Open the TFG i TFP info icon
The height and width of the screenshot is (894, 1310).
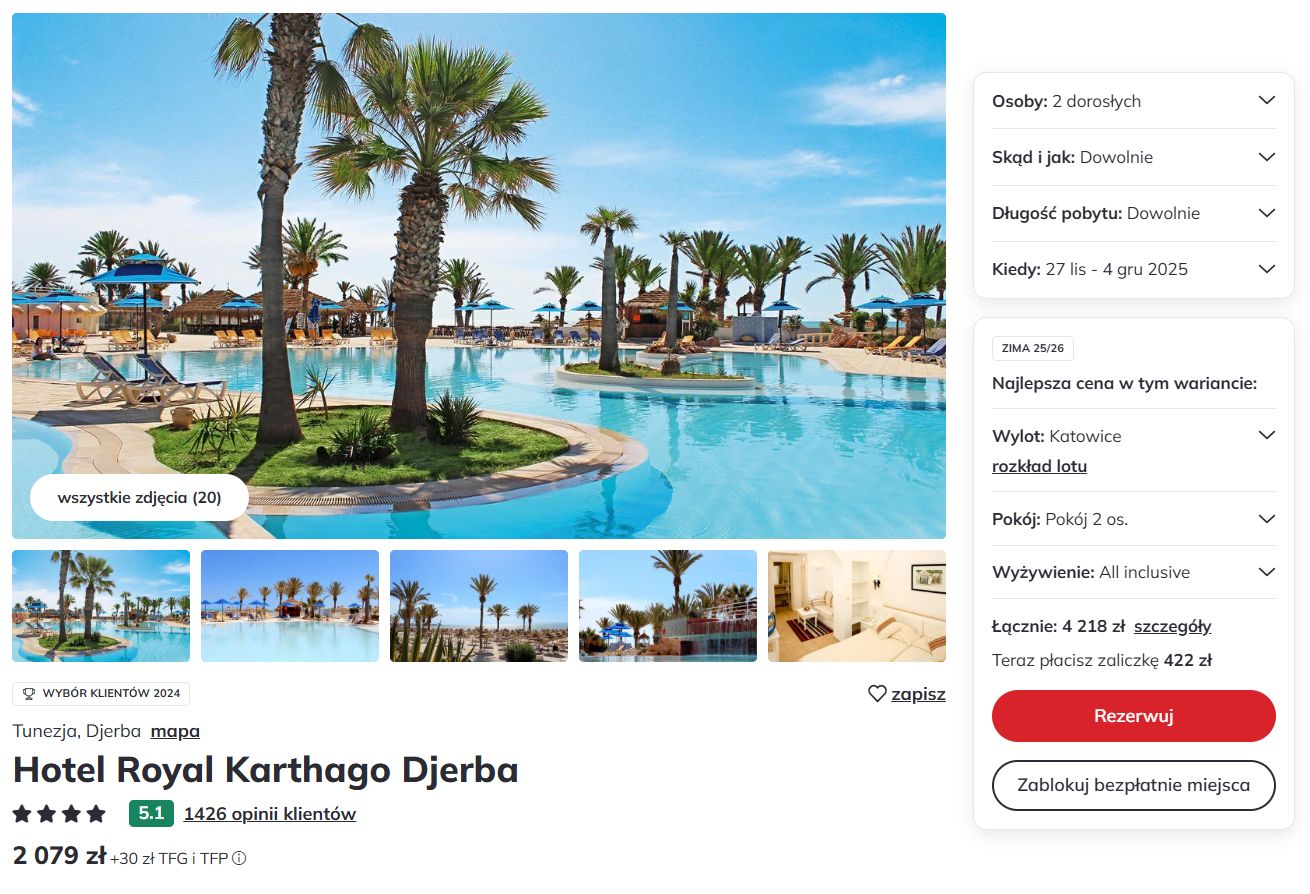(x=239, y=858)
